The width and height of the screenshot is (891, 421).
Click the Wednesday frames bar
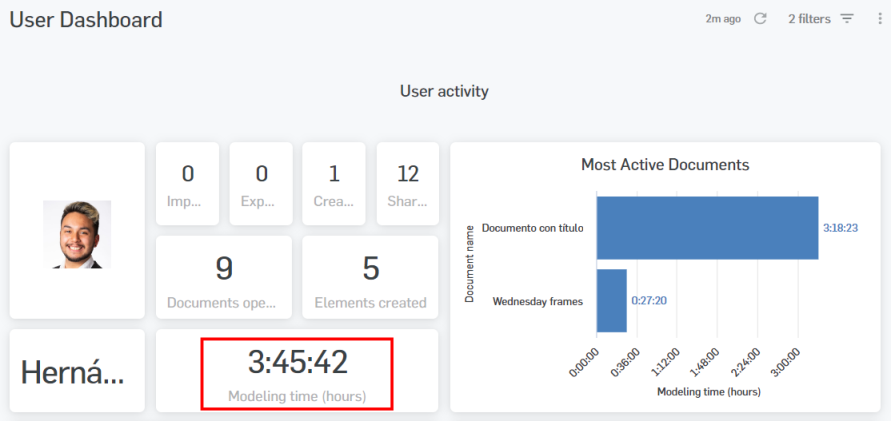coord(611,300)
